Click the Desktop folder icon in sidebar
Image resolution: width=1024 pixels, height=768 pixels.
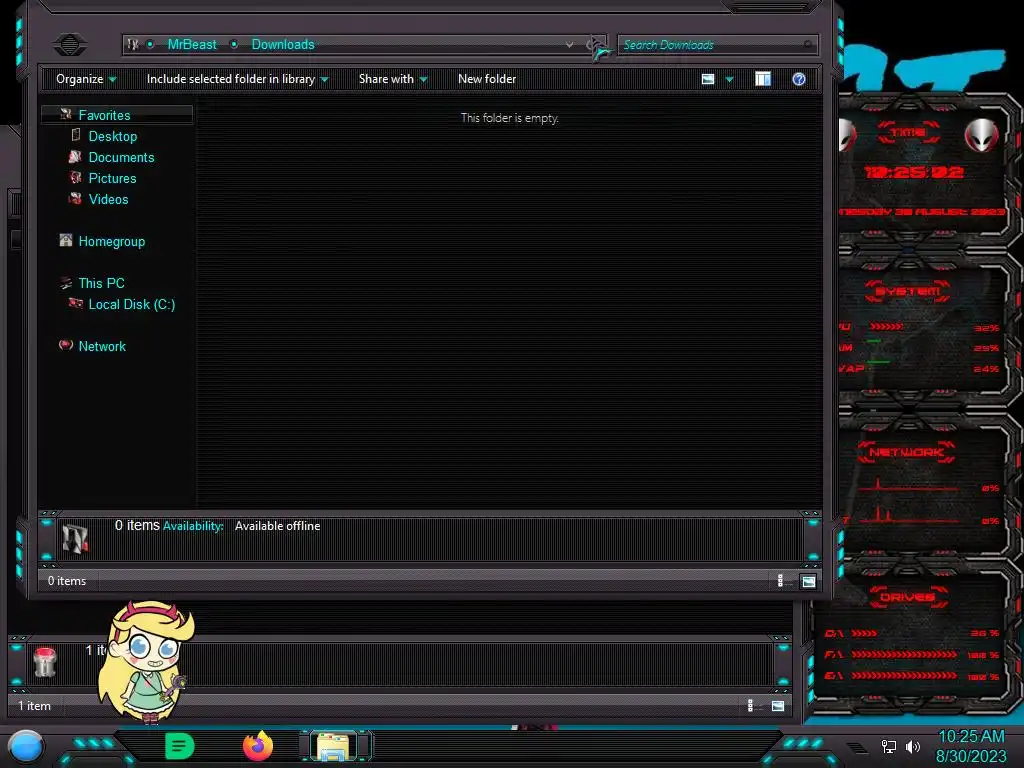point(76,135)
